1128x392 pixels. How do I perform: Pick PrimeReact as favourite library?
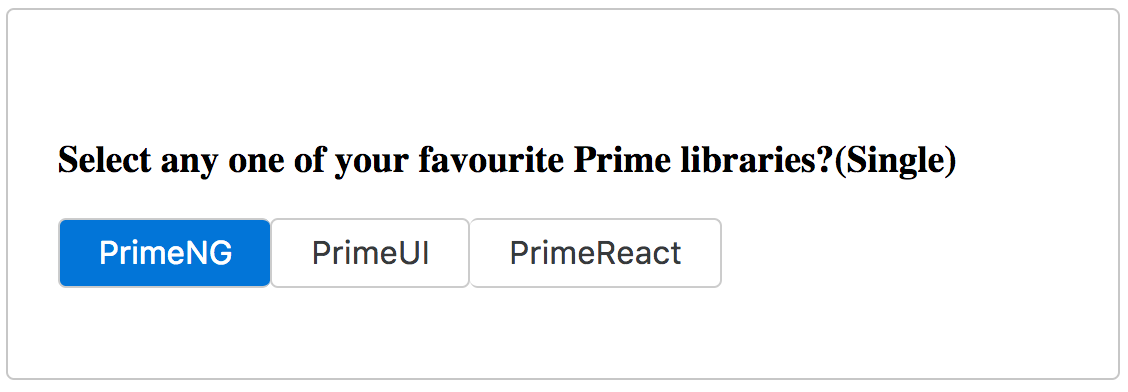tap(595, 253)
